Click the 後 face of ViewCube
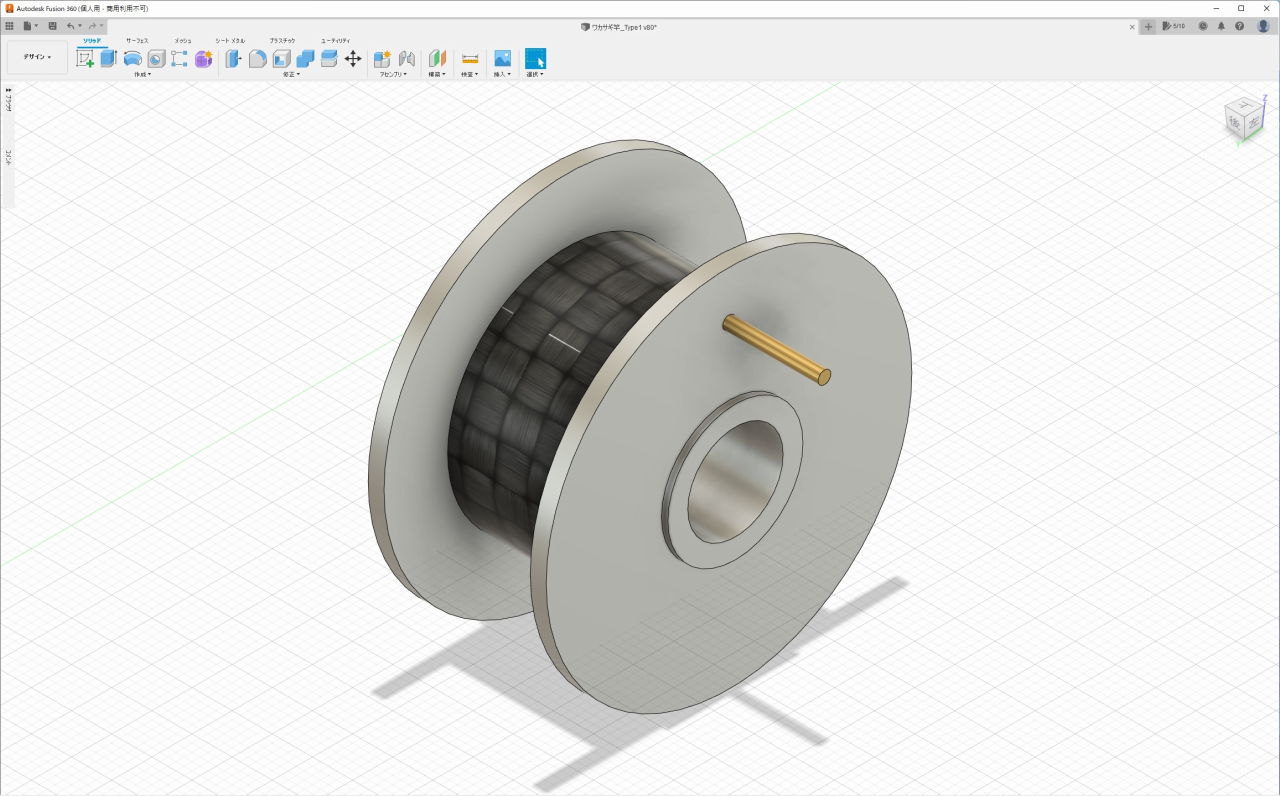 pyautogui.click(x=1235, y=122)
